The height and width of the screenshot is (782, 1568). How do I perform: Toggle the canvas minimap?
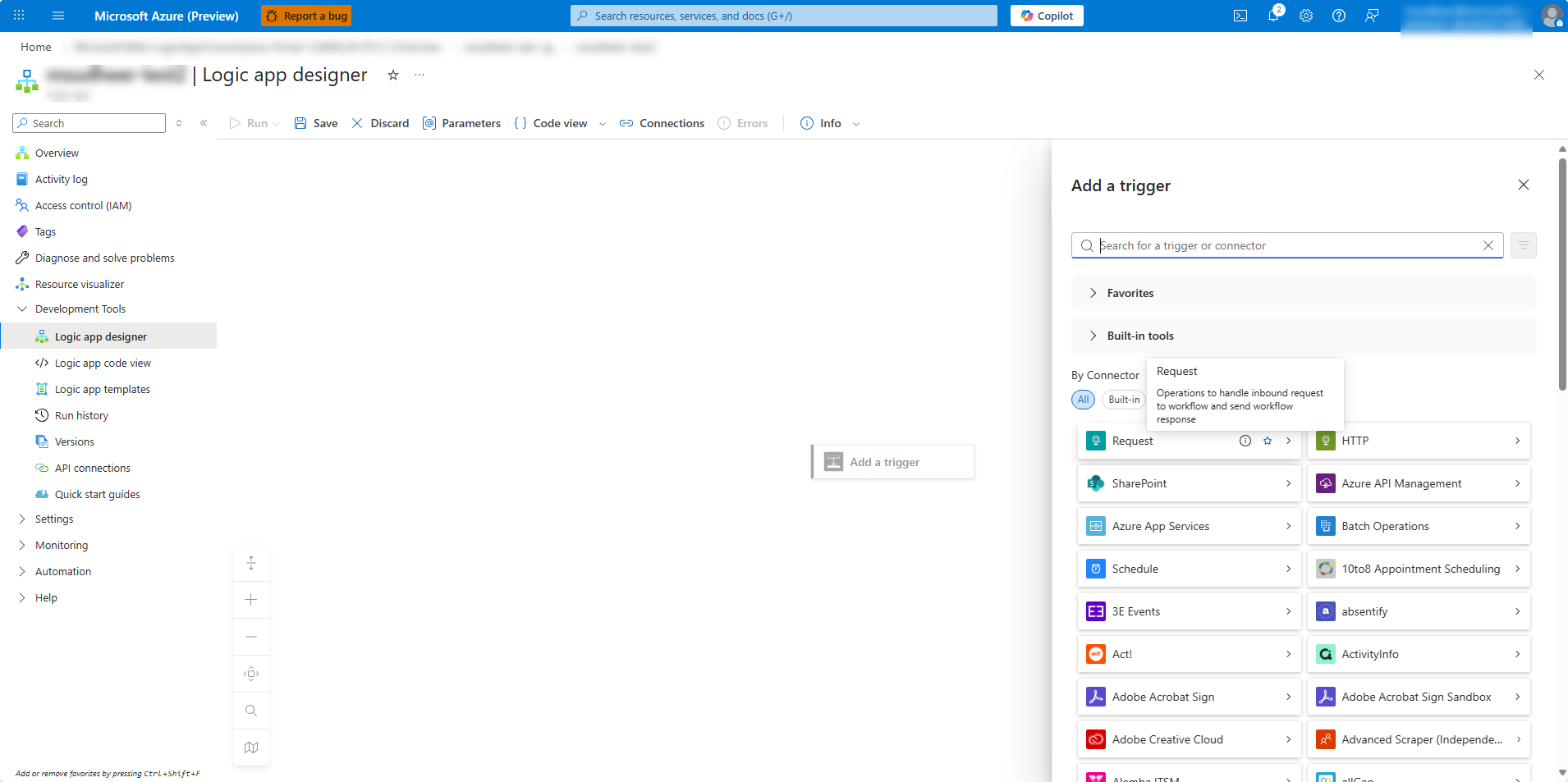[x=251, y=748]
